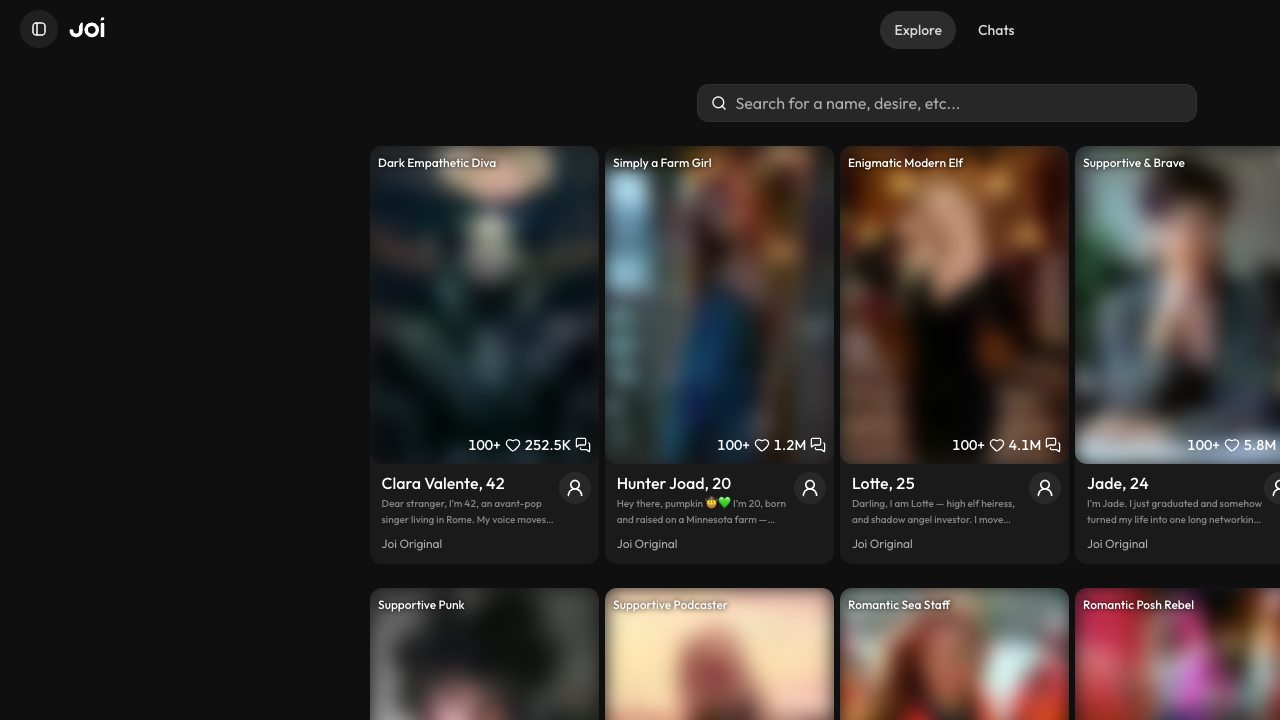Click the "Supportive Punk" label

click(421, 605)
